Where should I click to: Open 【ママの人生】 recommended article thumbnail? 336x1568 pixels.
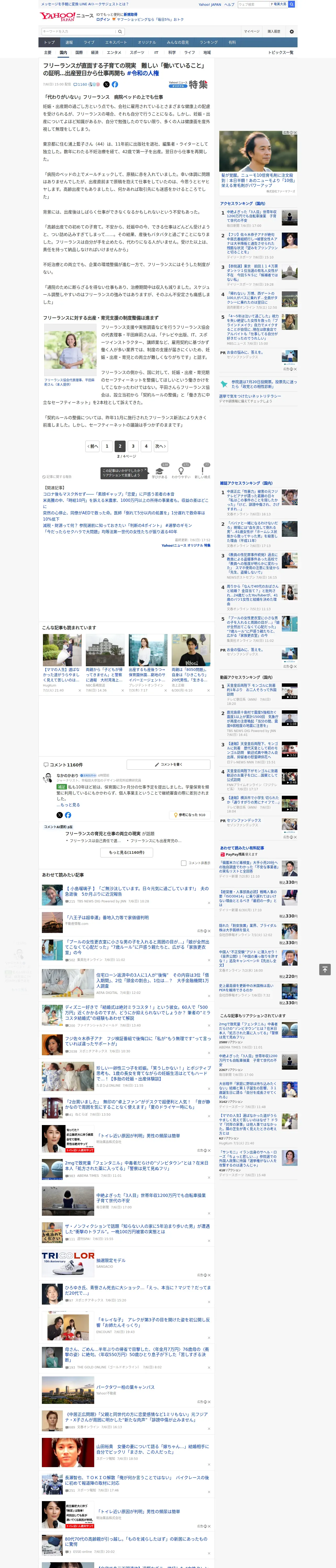(x=62, y=650)
